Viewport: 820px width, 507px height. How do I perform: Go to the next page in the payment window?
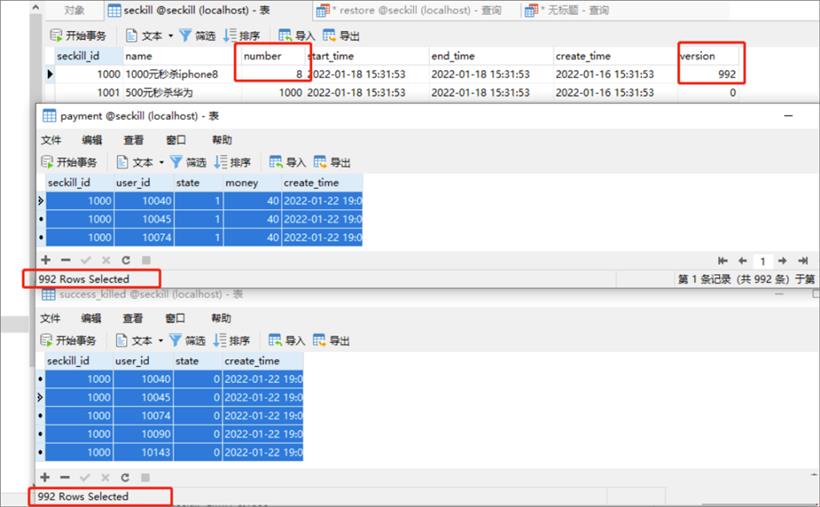[x=782, y=261]
